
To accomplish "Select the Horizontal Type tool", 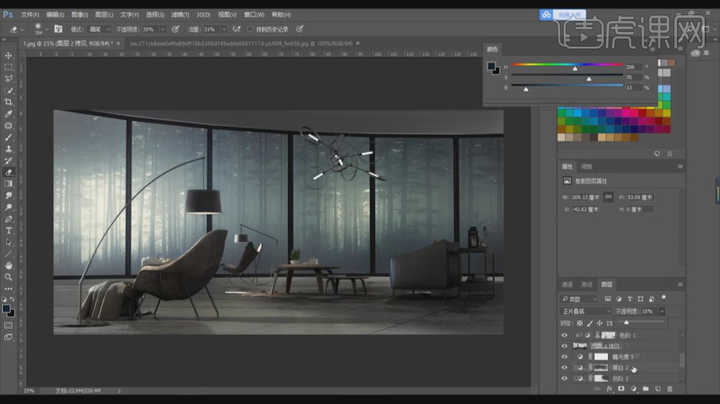I will 8,230.
